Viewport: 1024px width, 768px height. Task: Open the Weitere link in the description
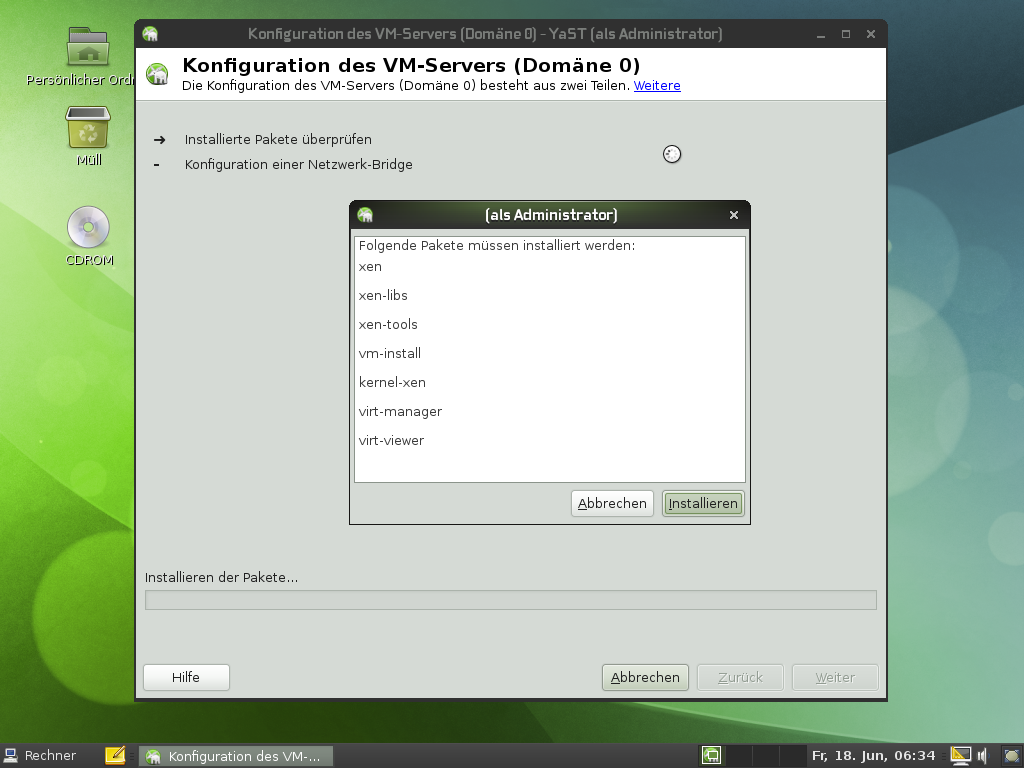[x=656, y=85]
